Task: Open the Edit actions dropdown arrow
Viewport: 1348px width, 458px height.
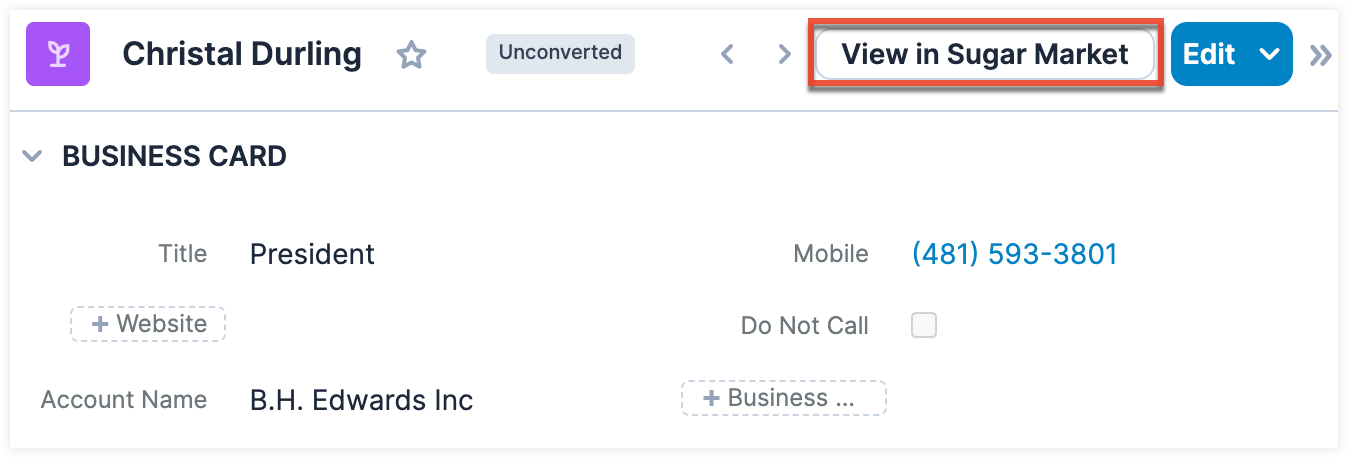Action: (1270, 54)
